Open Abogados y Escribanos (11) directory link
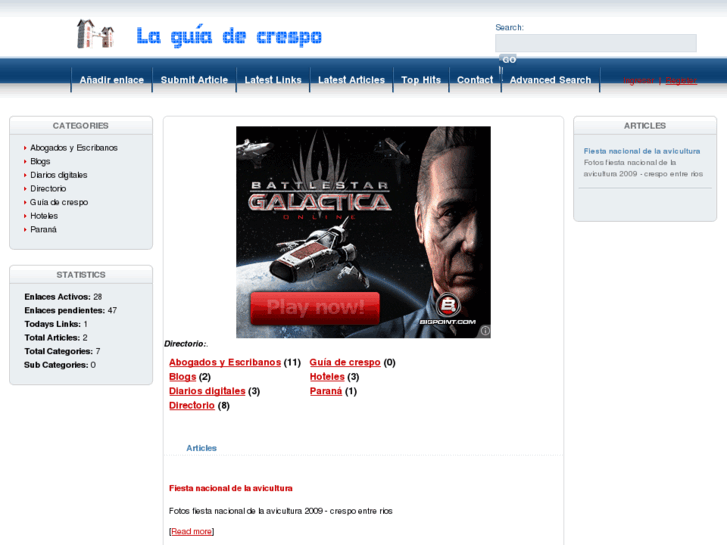 [225, 362]
